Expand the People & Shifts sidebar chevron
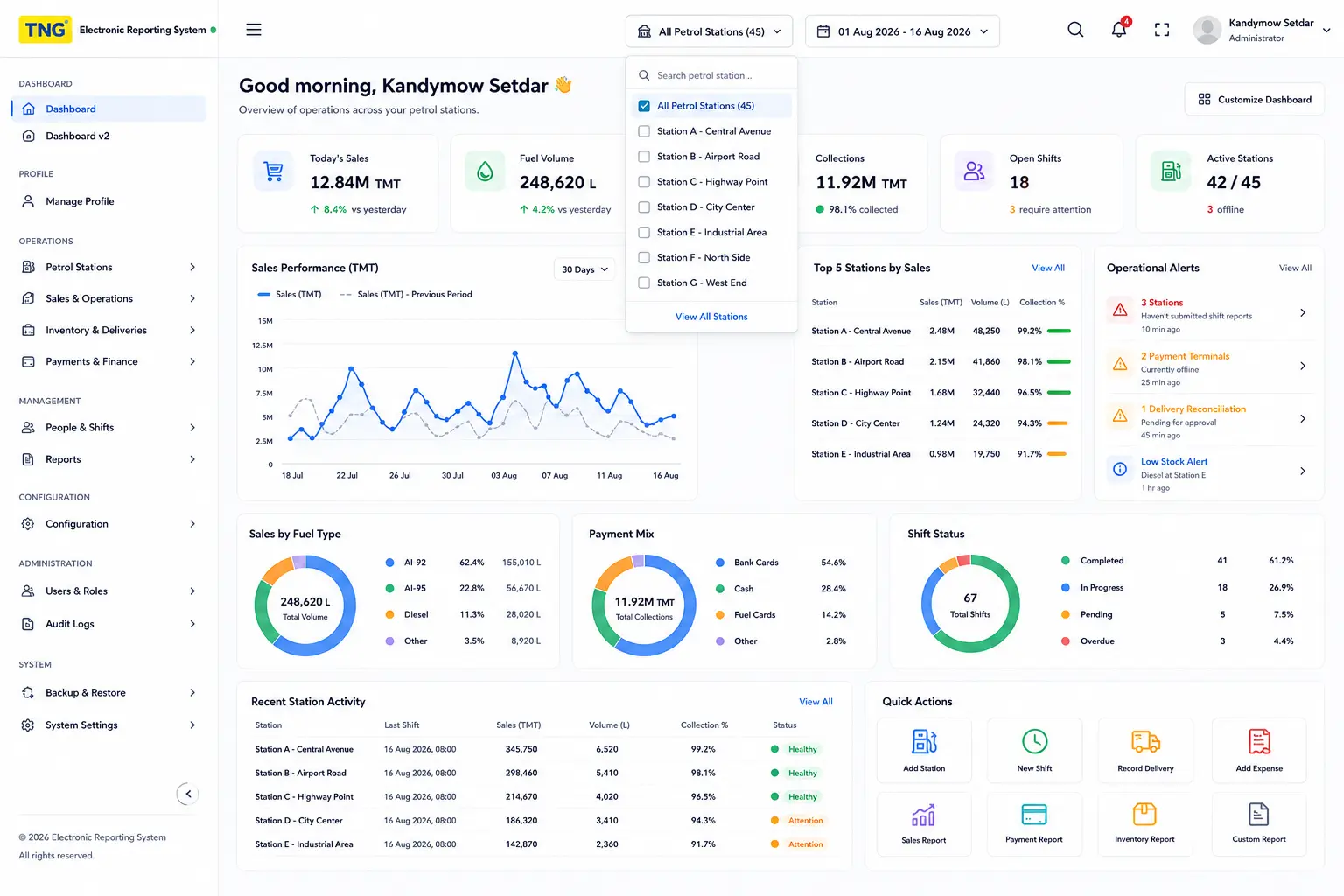 [192, 428]
